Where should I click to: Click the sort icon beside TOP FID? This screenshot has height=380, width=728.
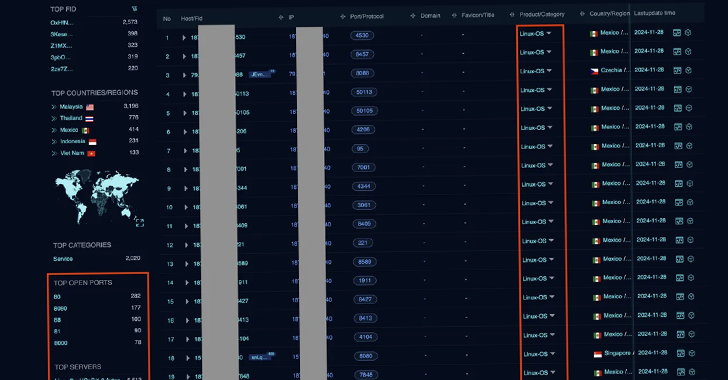[134, 9]
